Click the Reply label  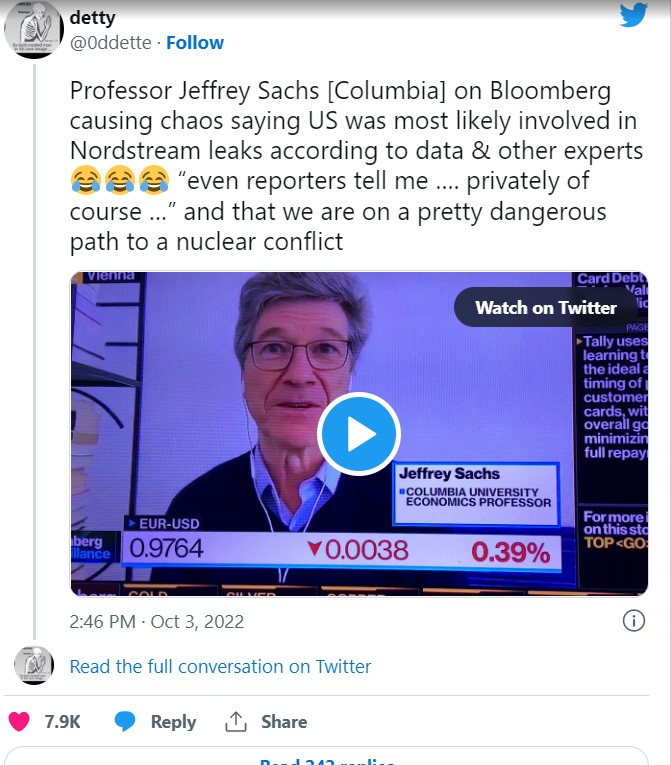point(173,721)
